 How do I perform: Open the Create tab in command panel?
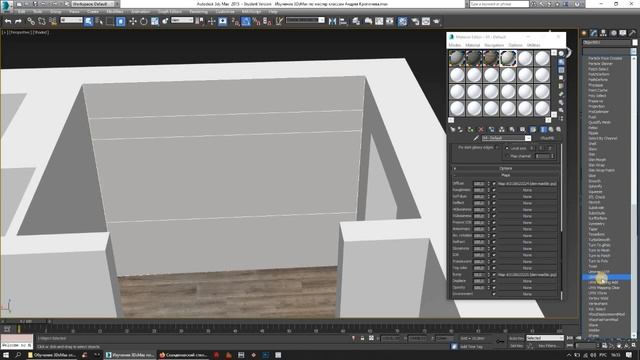point(584,33)
